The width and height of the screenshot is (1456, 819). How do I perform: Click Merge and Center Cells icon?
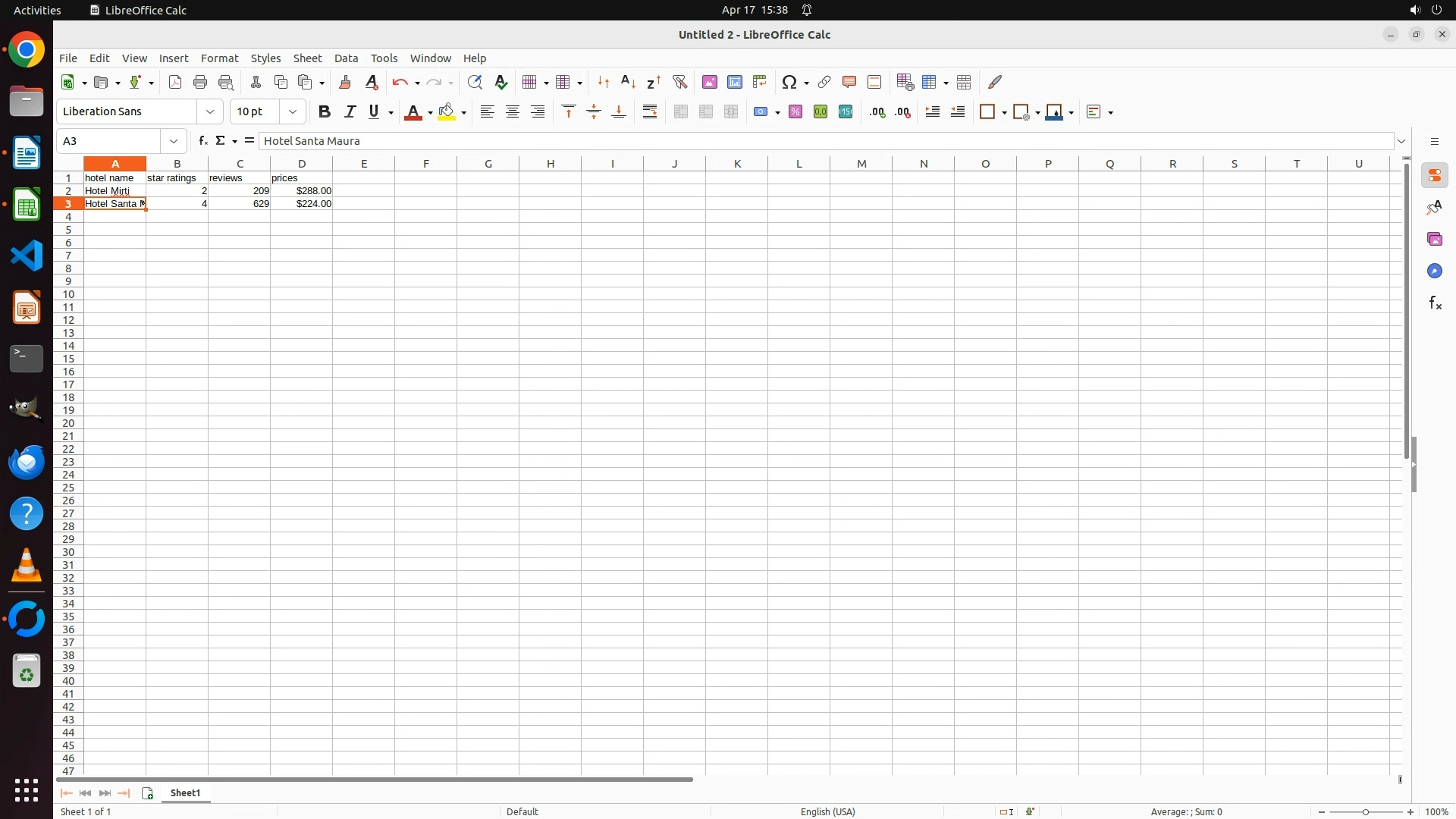pos(681,112)
